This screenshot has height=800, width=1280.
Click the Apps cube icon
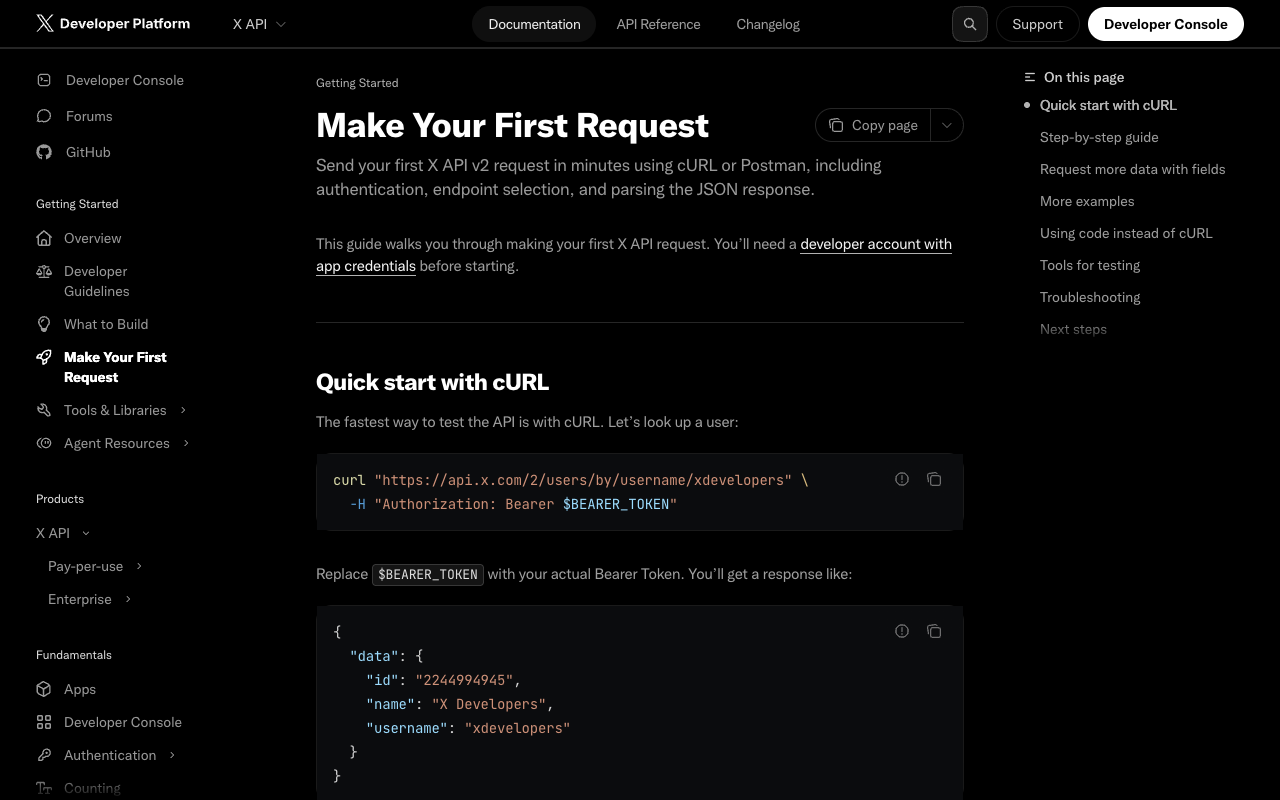coord(44,689)
